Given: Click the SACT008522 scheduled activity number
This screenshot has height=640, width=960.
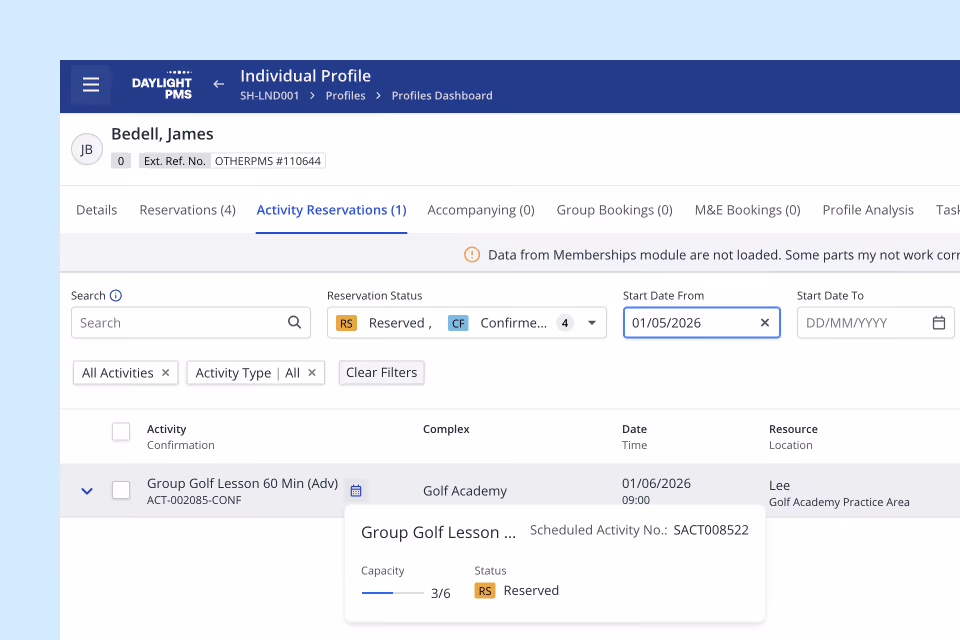Looking at the screenshot, I should pyautogui.click(x=711, y=530).
